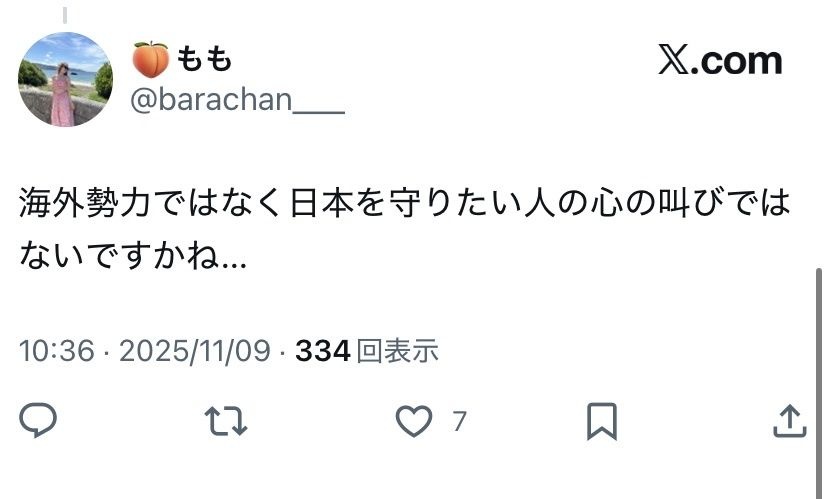Repost this tweet with the retweet icon
Screen dimensions: 828x499
[226, 421]
